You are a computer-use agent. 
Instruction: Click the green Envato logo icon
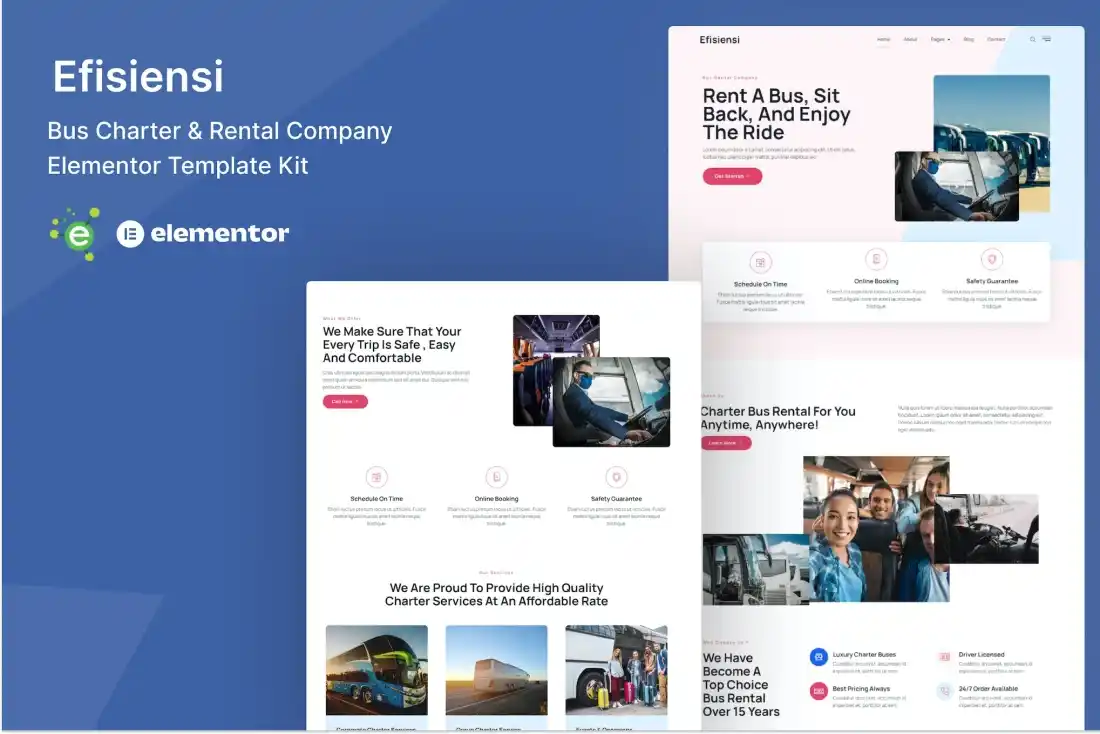76,234
